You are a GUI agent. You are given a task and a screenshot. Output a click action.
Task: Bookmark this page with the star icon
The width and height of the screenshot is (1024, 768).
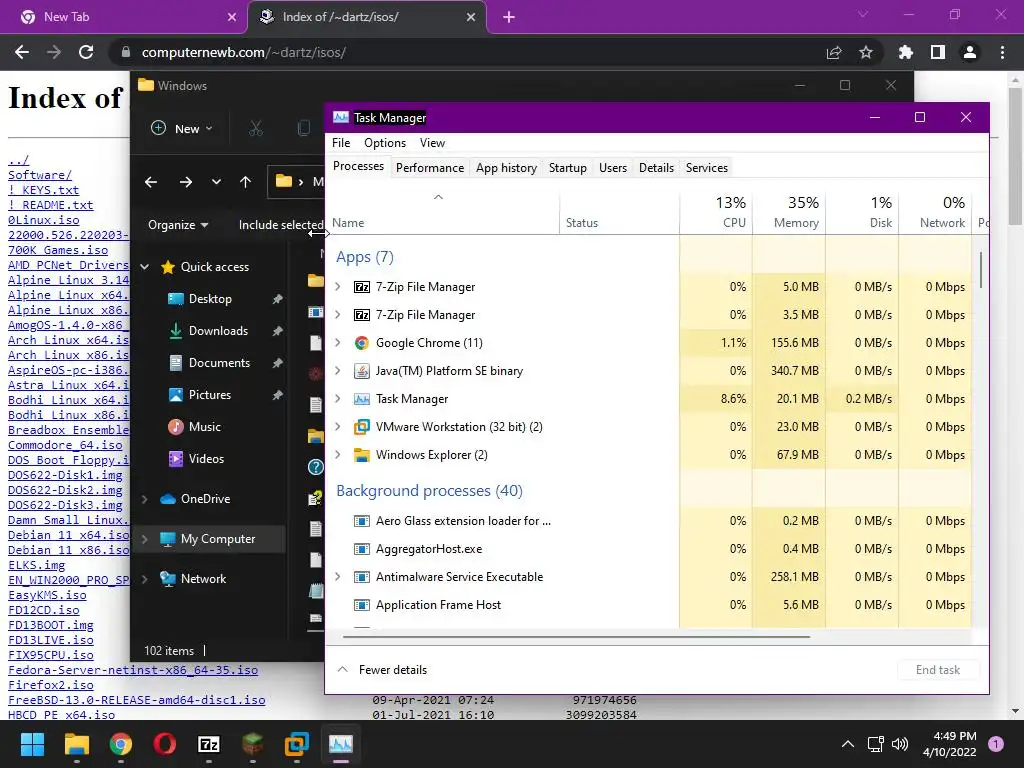pos(866,52)
